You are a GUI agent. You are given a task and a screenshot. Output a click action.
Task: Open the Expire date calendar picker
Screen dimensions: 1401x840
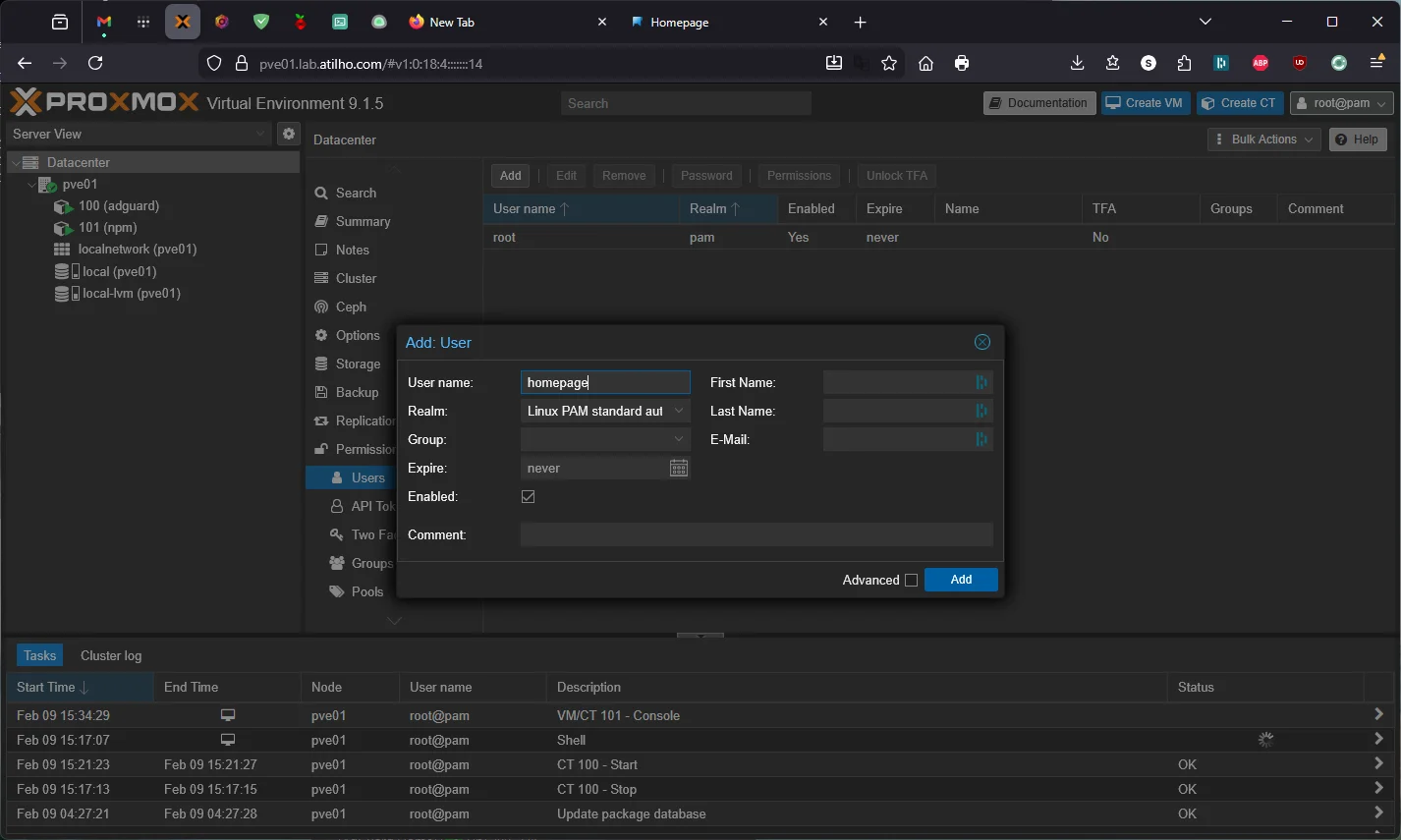[678, 468]
